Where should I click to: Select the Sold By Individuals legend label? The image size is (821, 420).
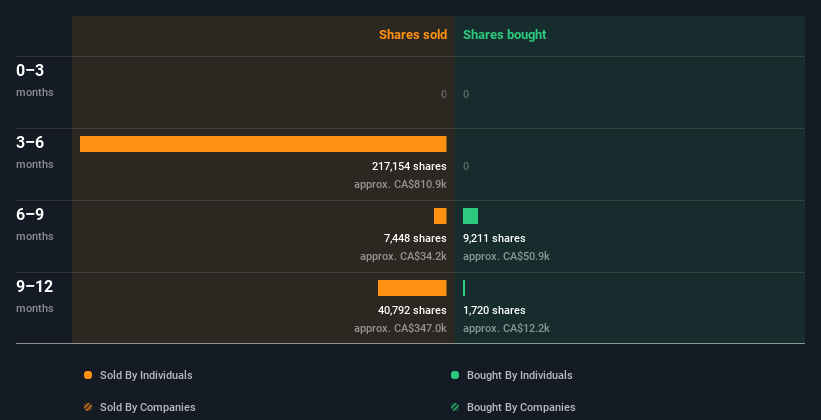146,375
